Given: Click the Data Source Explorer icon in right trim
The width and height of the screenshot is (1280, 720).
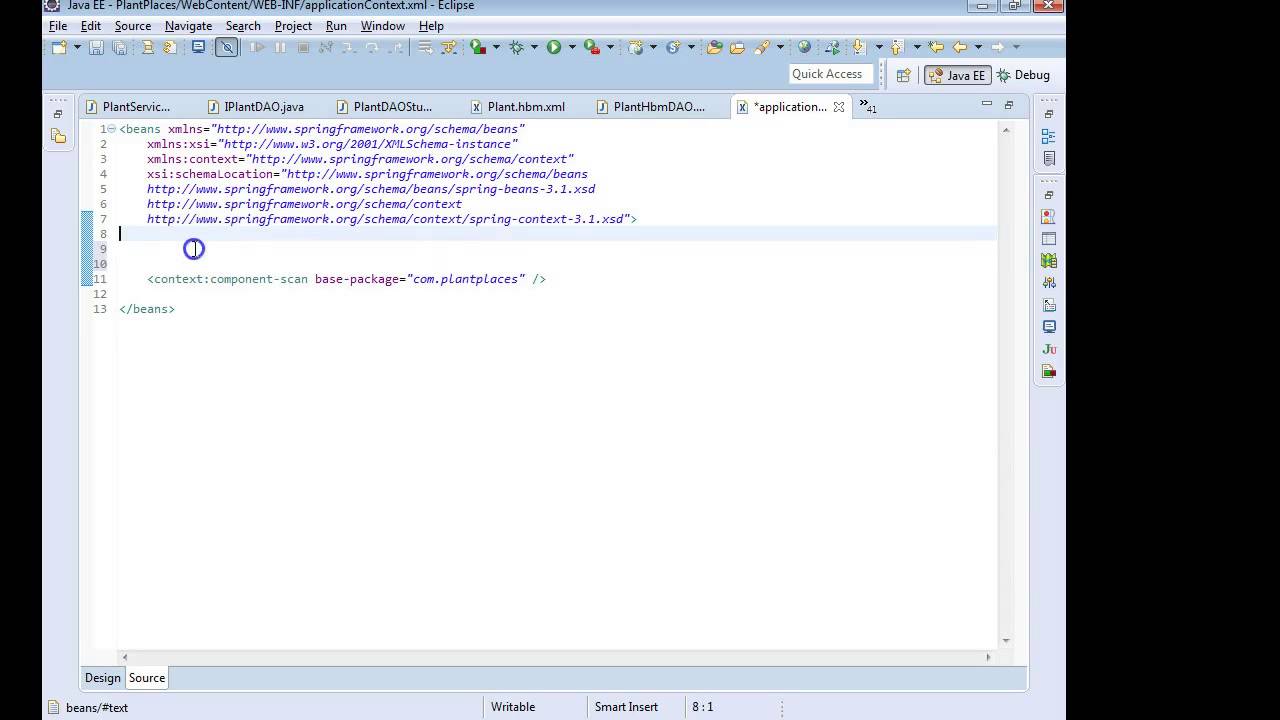Looking at the screenshot, I should click(1048, 283).
